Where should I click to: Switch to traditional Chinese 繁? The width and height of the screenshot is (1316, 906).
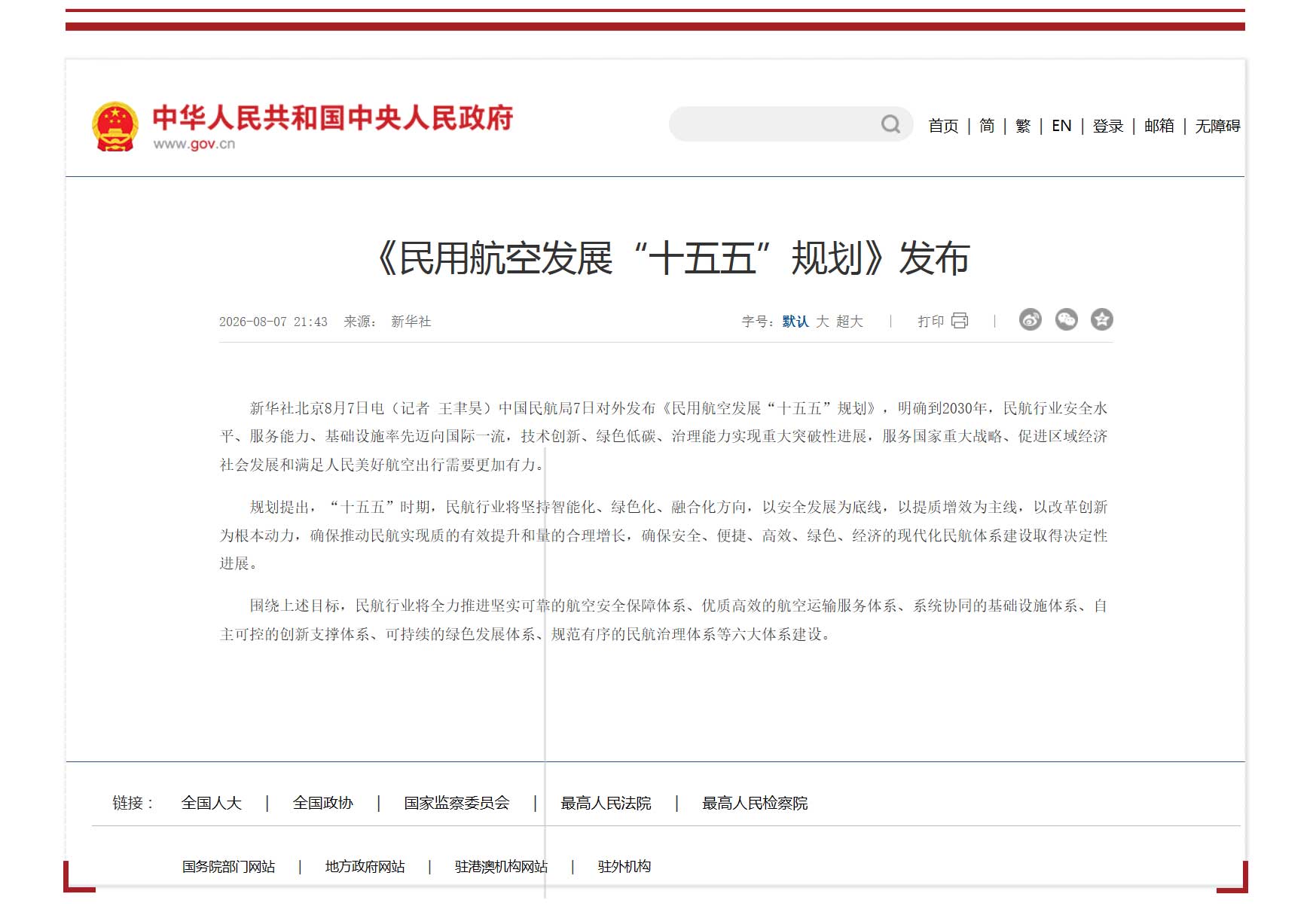click(1023, 126)
